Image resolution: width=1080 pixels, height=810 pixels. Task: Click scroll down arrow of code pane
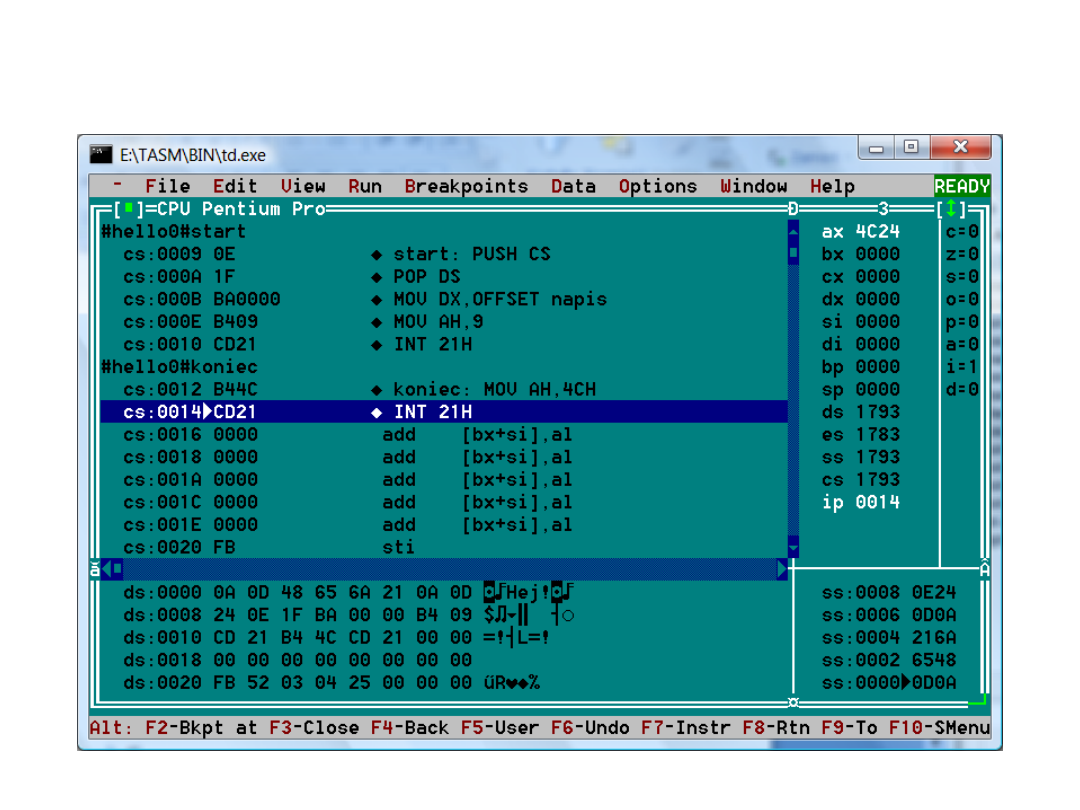coord(793,547)
